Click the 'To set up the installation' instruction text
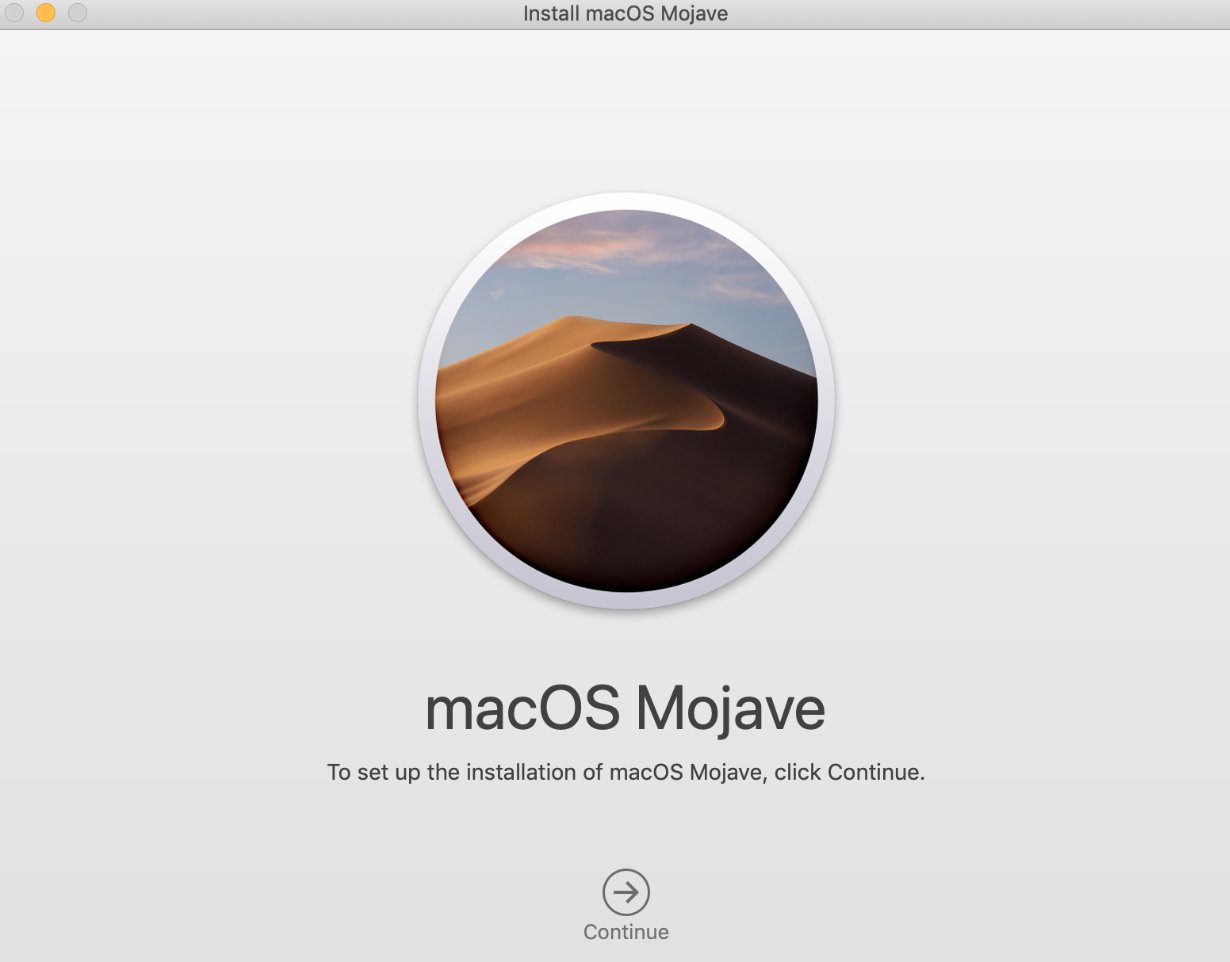The image size is (1230, 962). pyautogui.click(x=626, y=773)
